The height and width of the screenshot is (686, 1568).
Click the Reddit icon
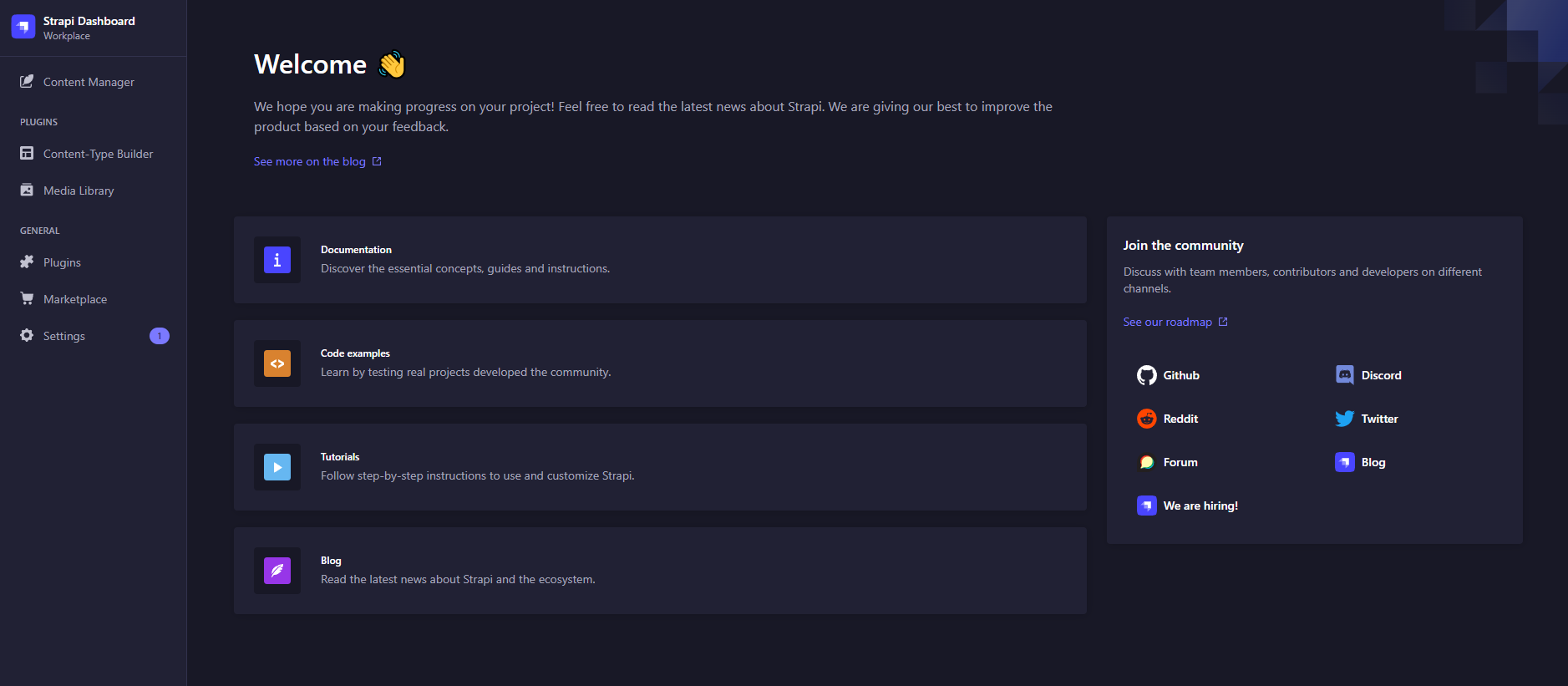1147,419
